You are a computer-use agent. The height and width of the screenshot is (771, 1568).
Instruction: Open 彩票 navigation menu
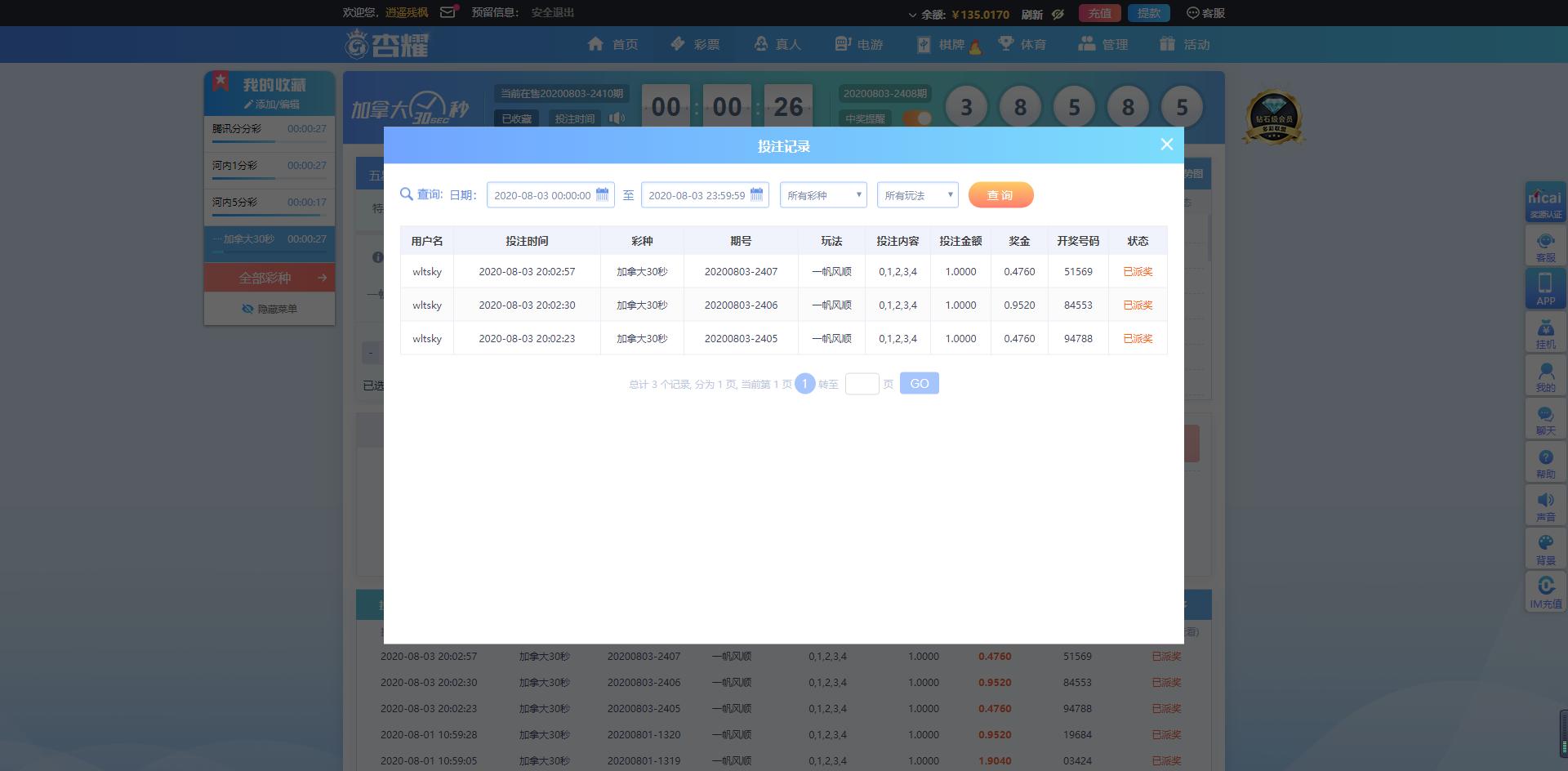[x=695, y=44]
